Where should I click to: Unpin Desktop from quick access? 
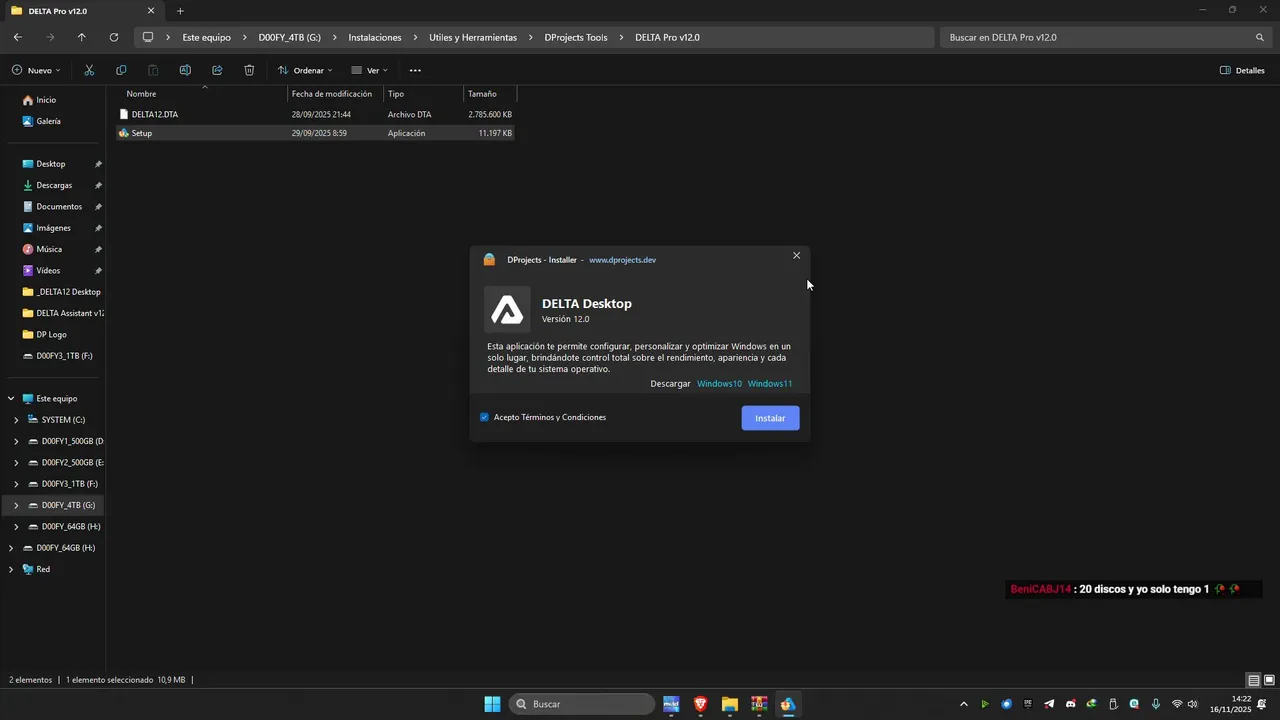98,164
